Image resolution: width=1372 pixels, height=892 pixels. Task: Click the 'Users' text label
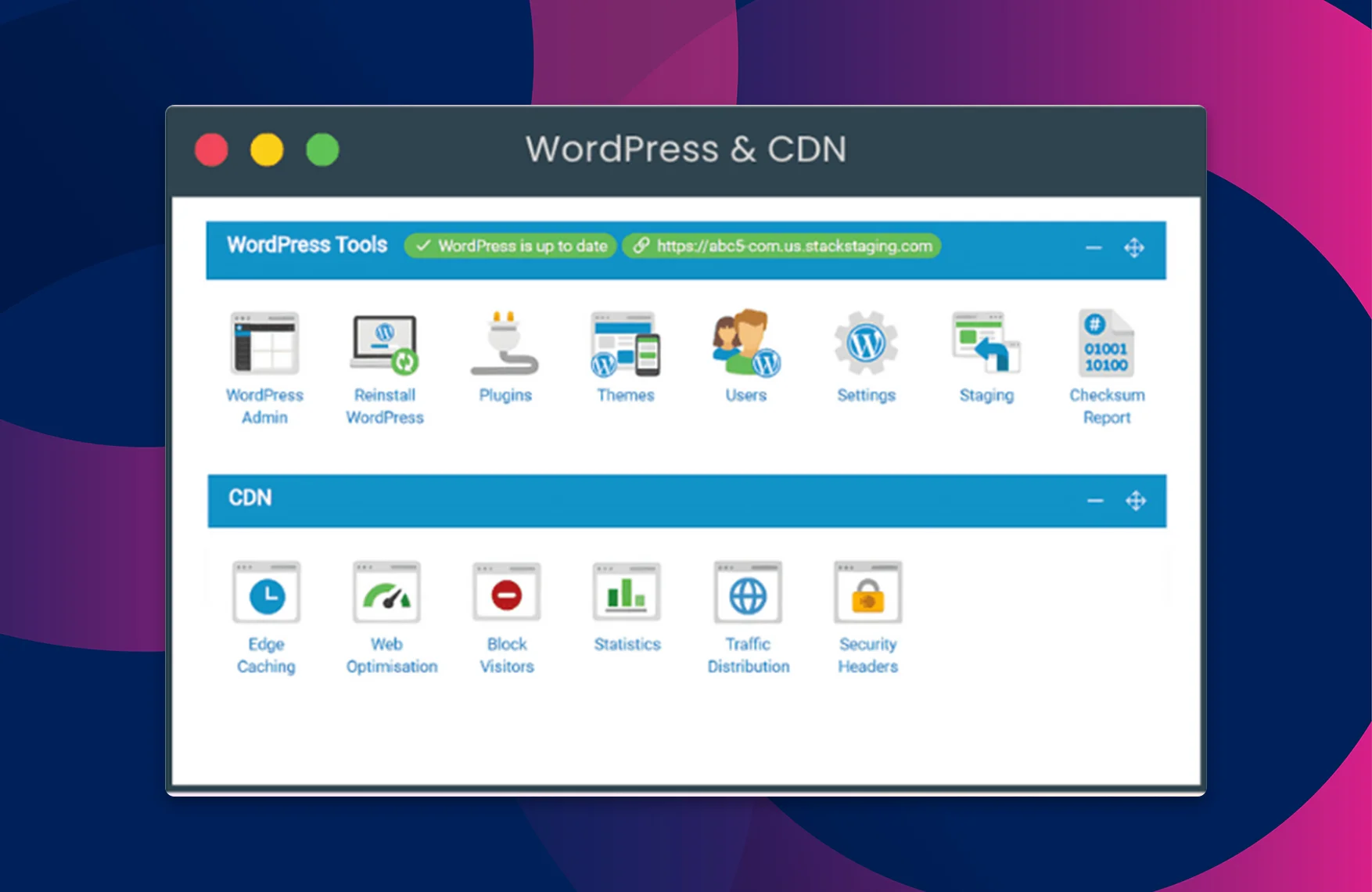(745, 395)
